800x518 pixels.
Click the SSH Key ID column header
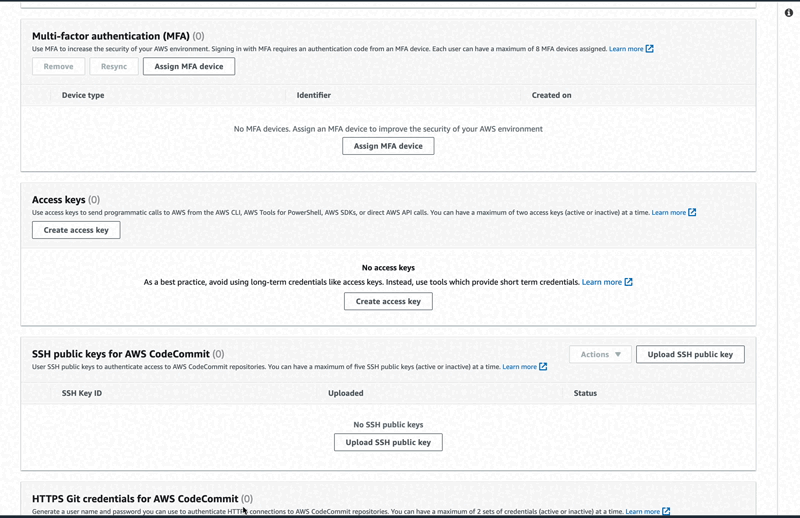(82, 393)
